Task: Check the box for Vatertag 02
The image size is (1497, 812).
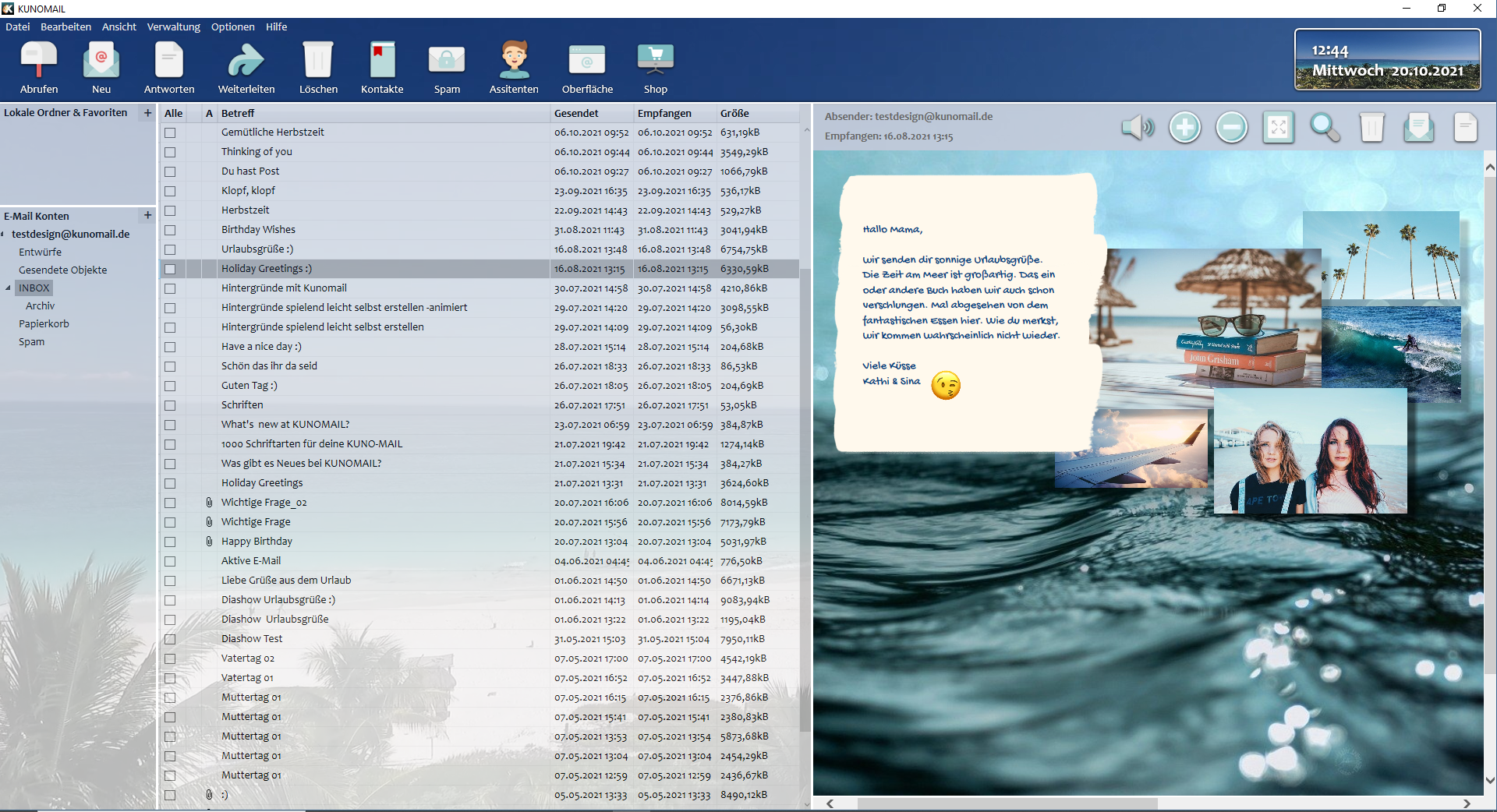Action: click(170, 658)
